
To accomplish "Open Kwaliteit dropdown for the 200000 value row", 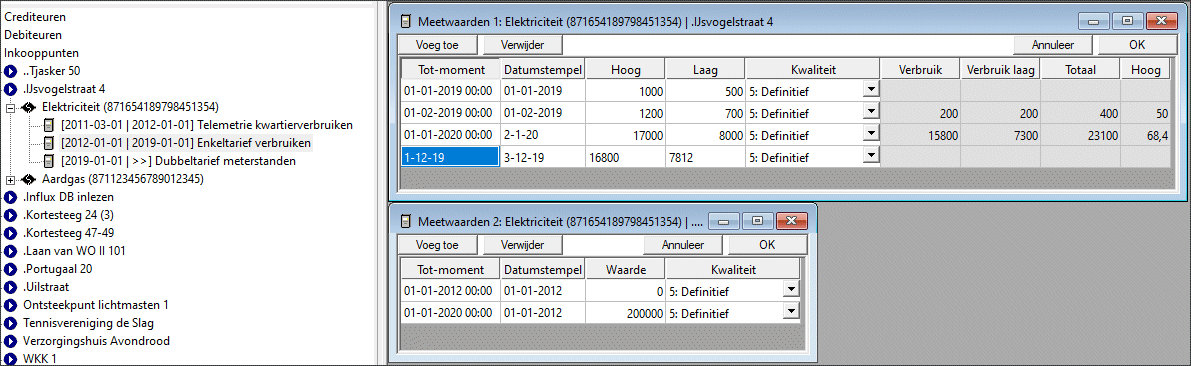I will pyautogui.click(x=791, y=311).
